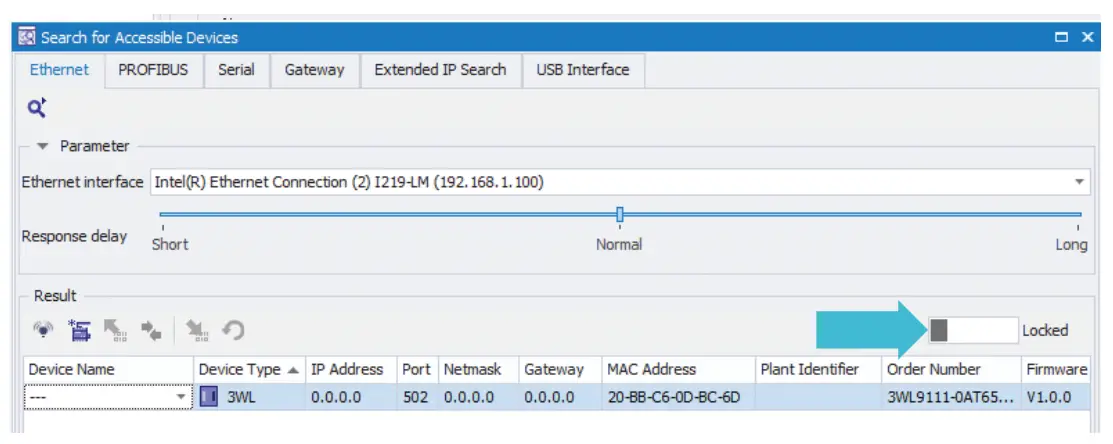Viewport: 1113px width, 444px height.
Task: Click the Gateway column header
Action: 560,370
